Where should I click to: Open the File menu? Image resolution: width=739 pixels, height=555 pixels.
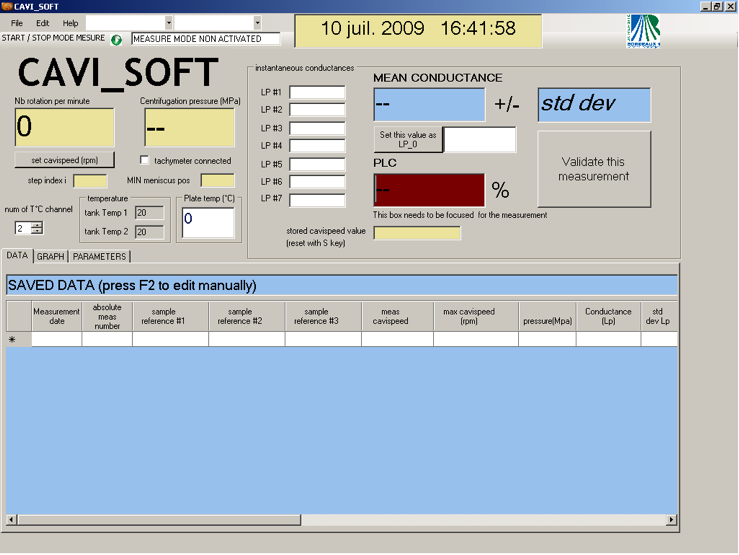coord(17,22)
